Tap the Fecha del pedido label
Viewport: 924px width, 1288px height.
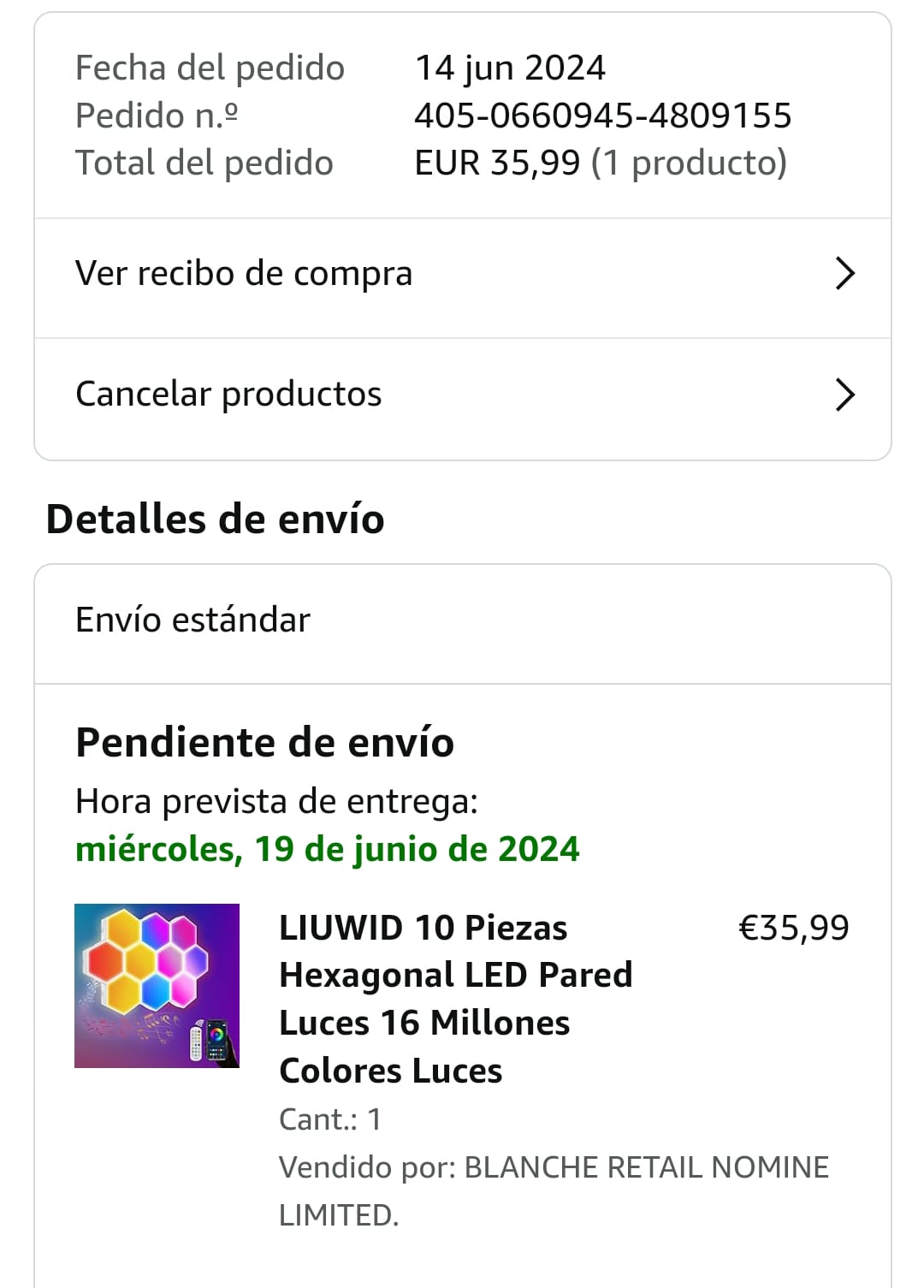coord(210,68)
